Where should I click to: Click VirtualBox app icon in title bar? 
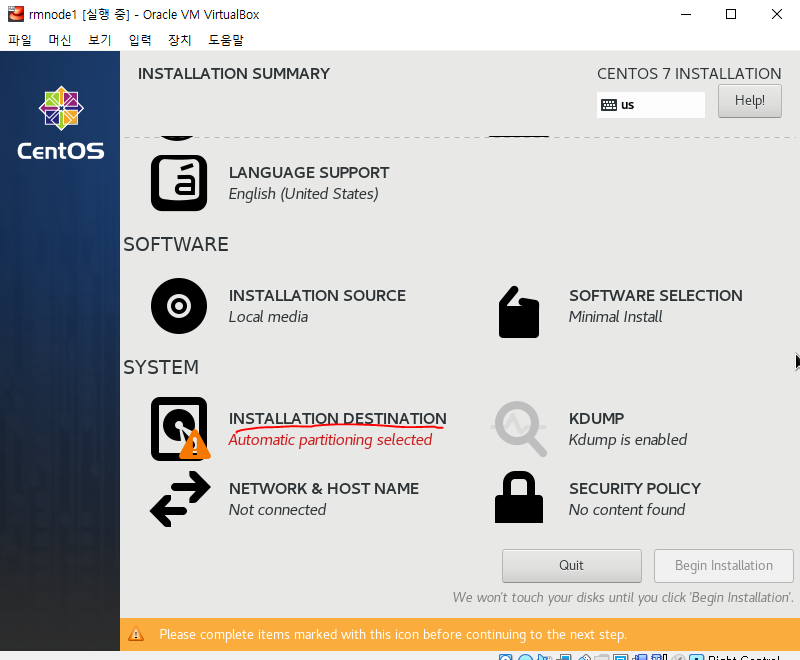pyautogui.click(x=16, y=14)
